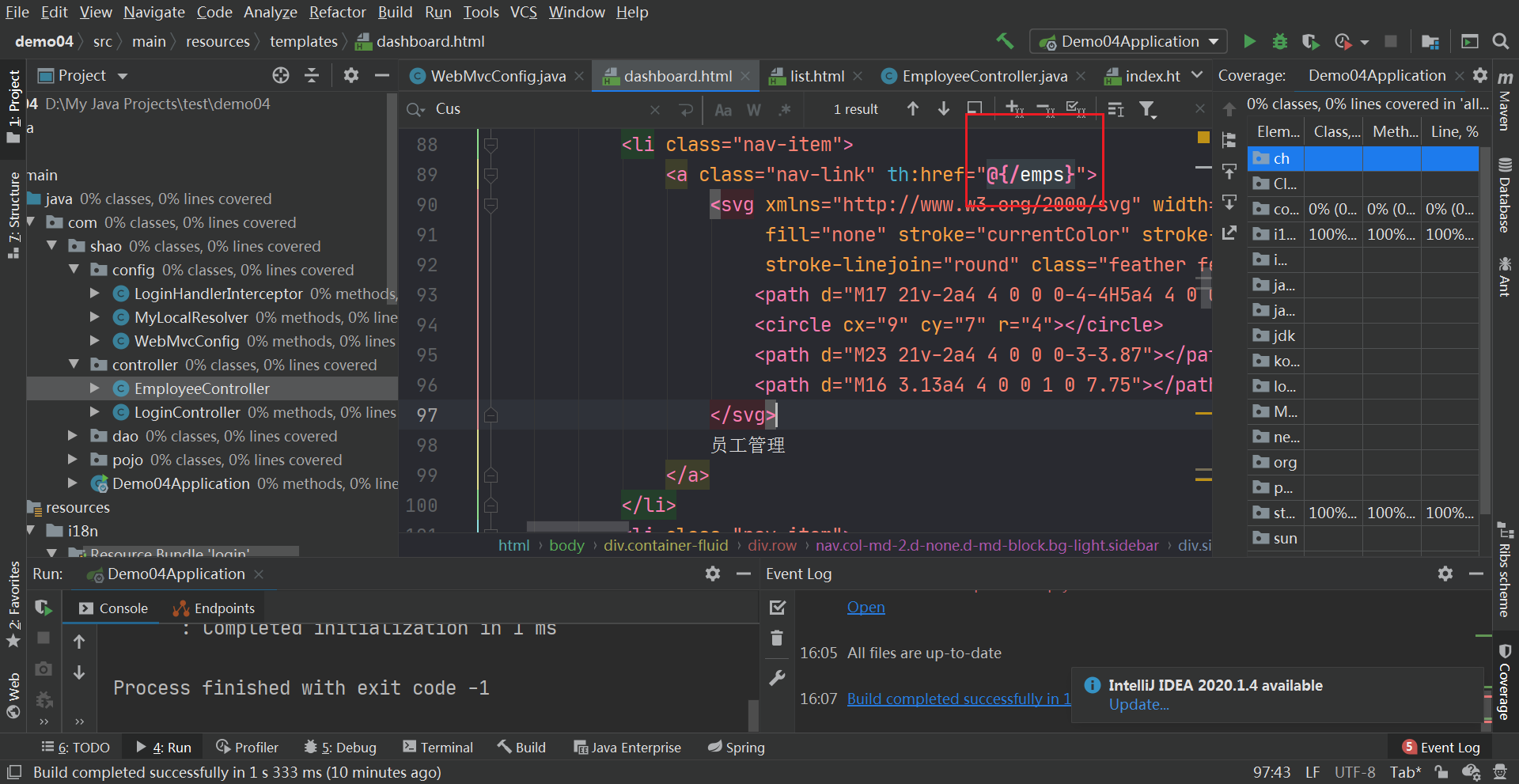
Task: Switch to Endpoints tab in Run panel
Action: coord(214,608)
